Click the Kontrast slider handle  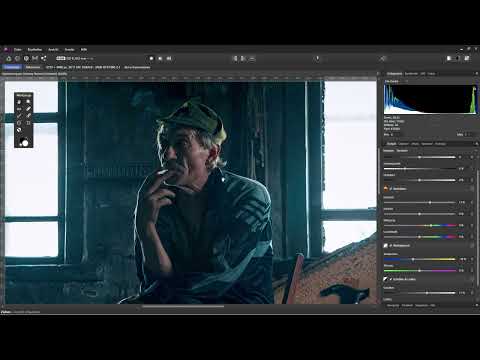[430, 202]
